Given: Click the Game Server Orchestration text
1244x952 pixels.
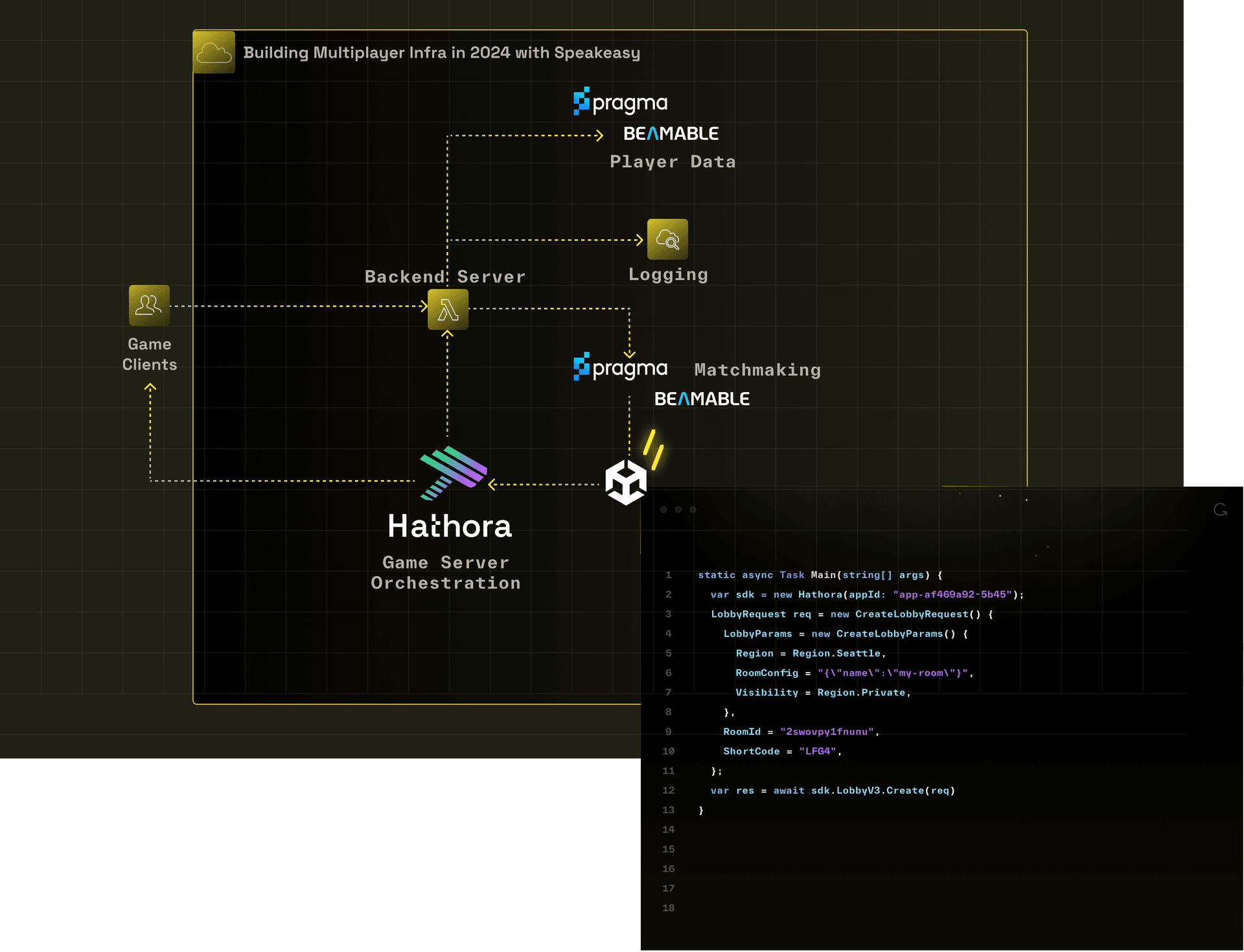Looking at the screenshot, I should 445,572.
